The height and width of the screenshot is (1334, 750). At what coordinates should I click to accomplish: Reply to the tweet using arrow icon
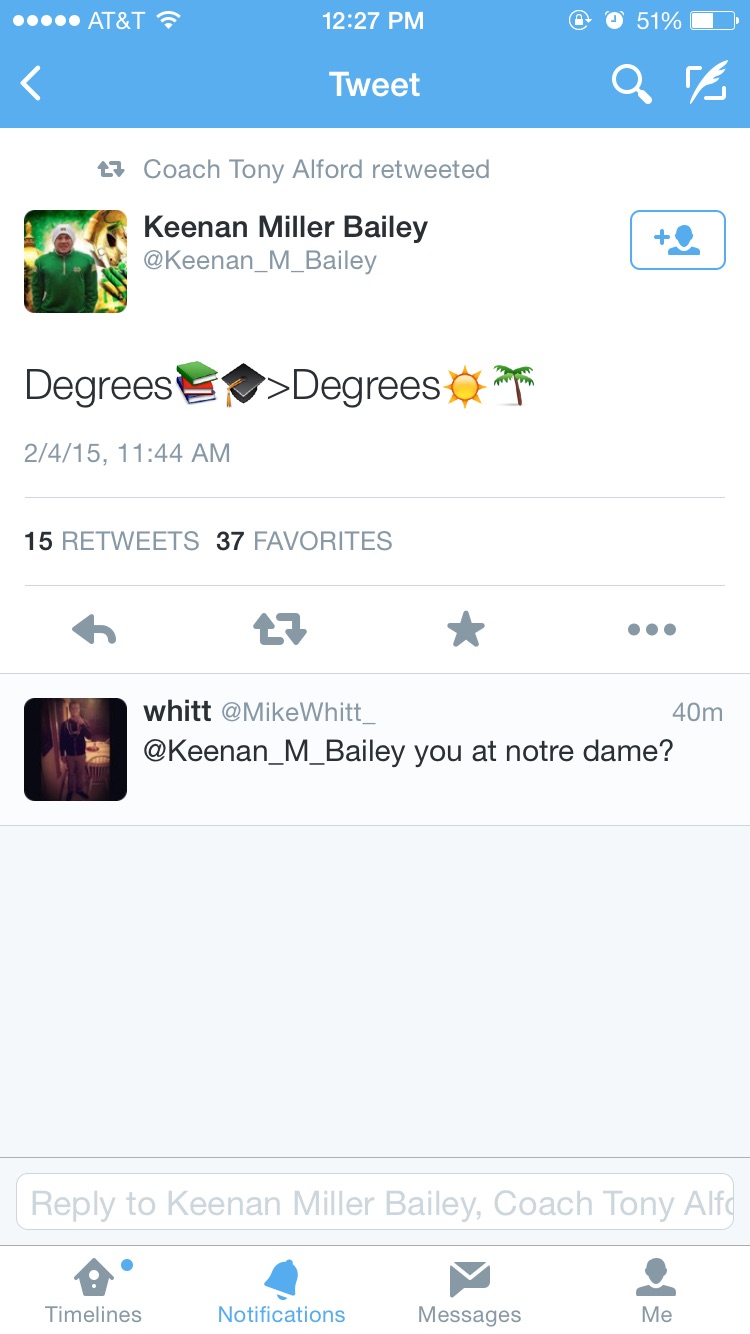point(95,629)
